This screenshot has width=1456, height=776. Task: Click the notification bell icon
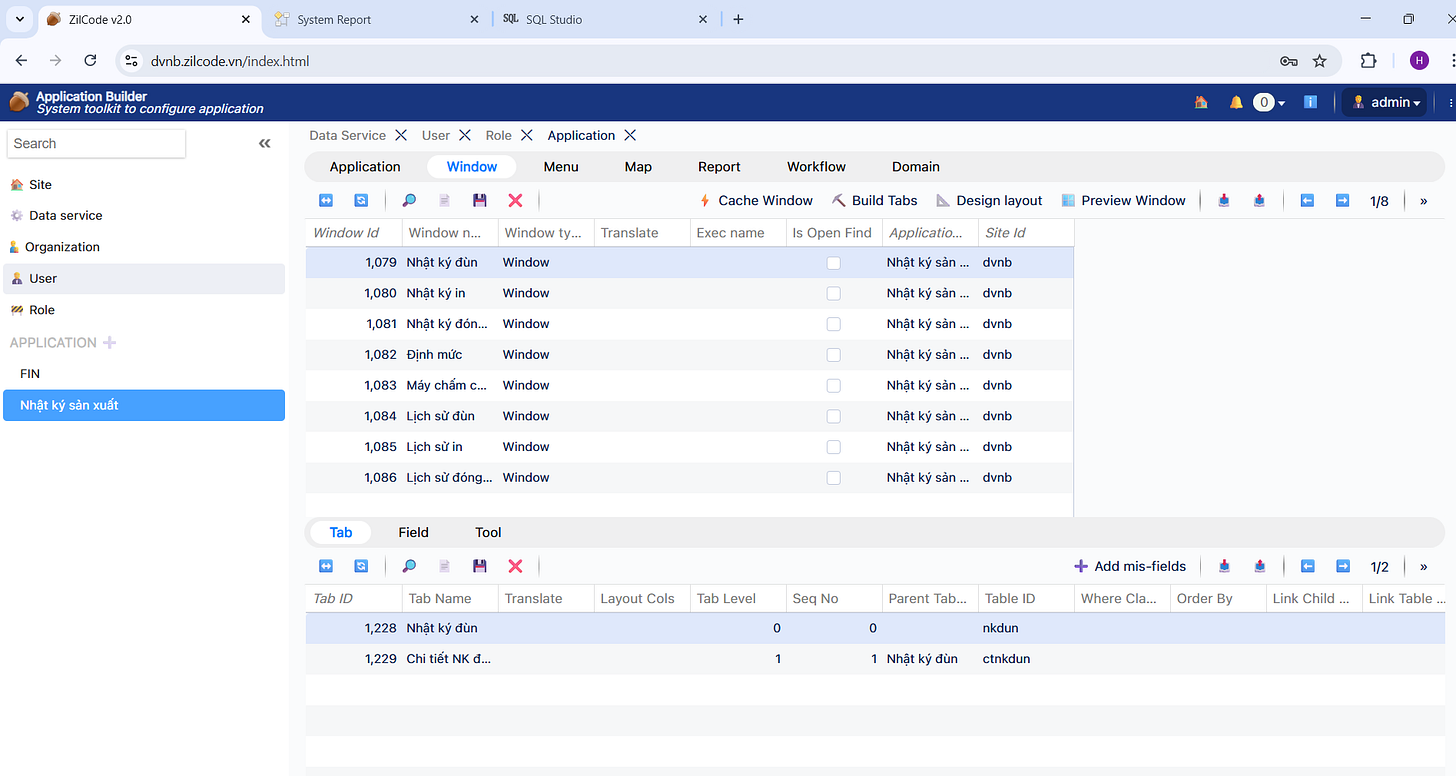tap(1236, 102)
